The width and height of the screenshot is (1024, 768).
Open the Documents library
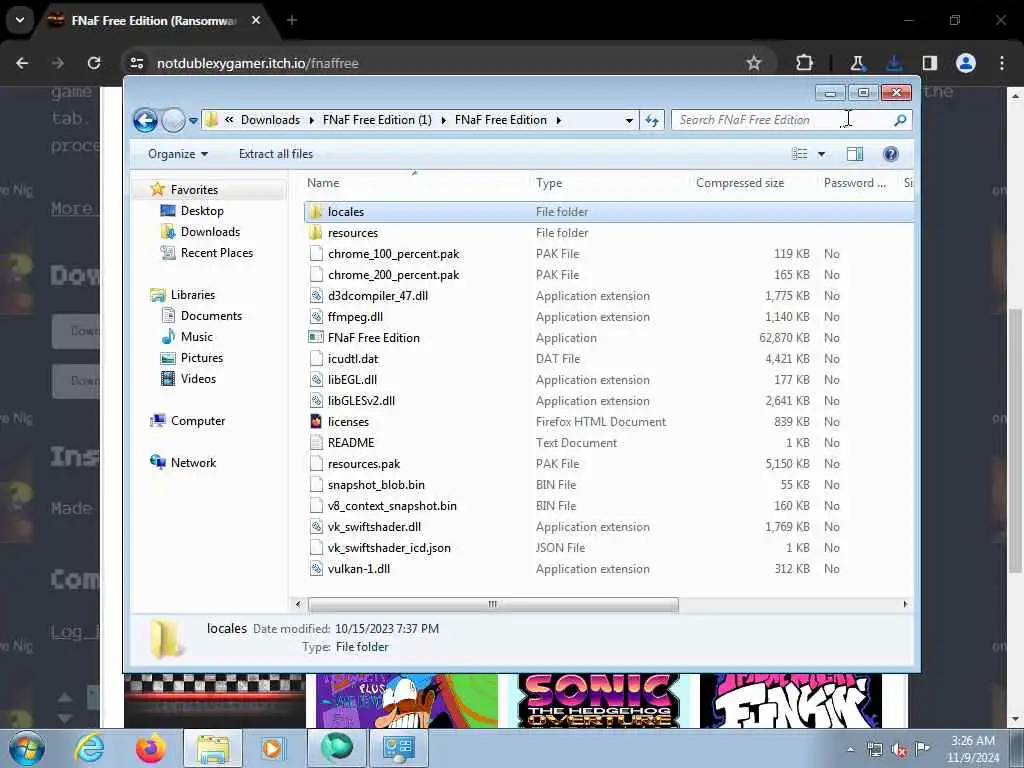211,316
